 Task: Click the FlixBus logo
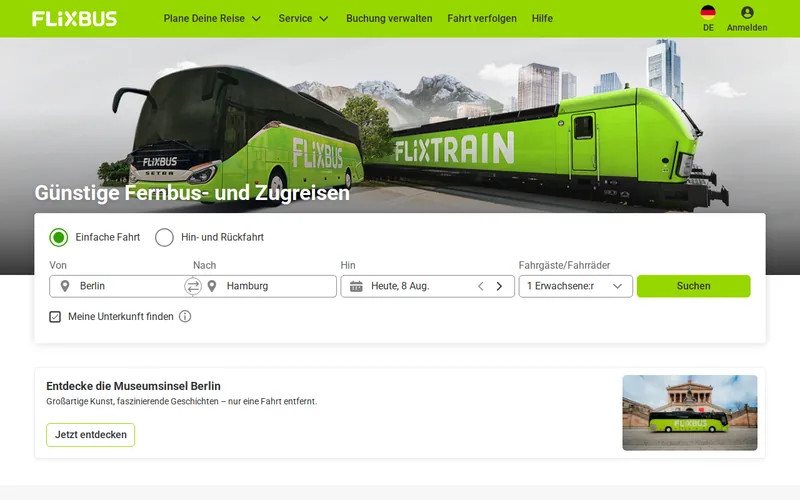coord(74,19)
